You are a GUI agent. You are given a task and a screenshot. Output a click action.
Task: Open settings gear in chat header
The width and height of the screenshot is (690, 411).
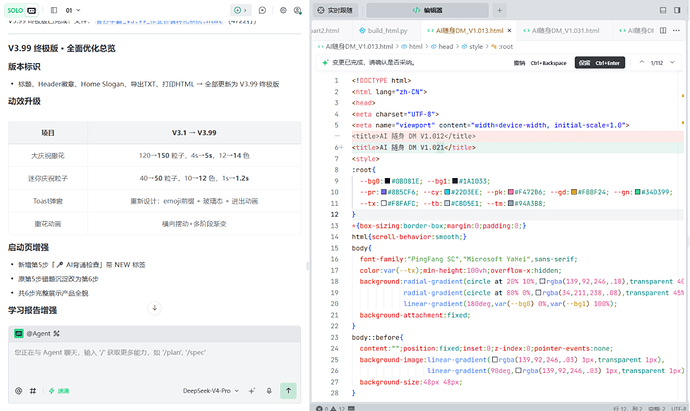click(x=283, y=10)
